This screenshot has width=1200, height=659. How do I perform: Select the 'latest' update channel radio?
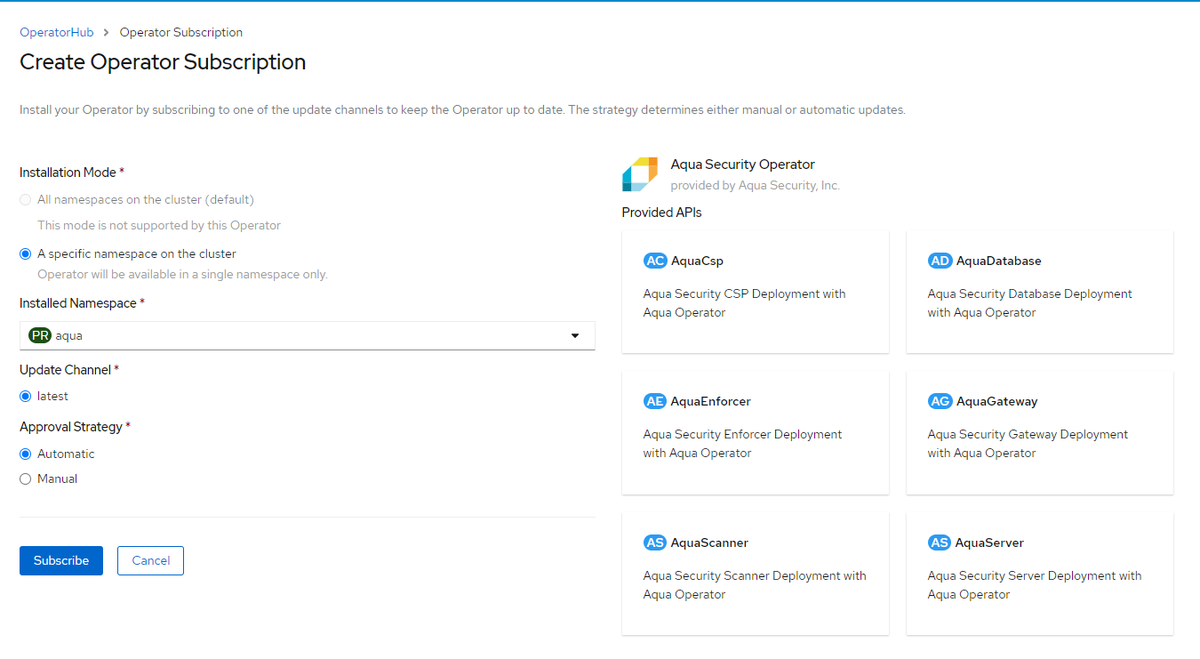tap(26, 396)
